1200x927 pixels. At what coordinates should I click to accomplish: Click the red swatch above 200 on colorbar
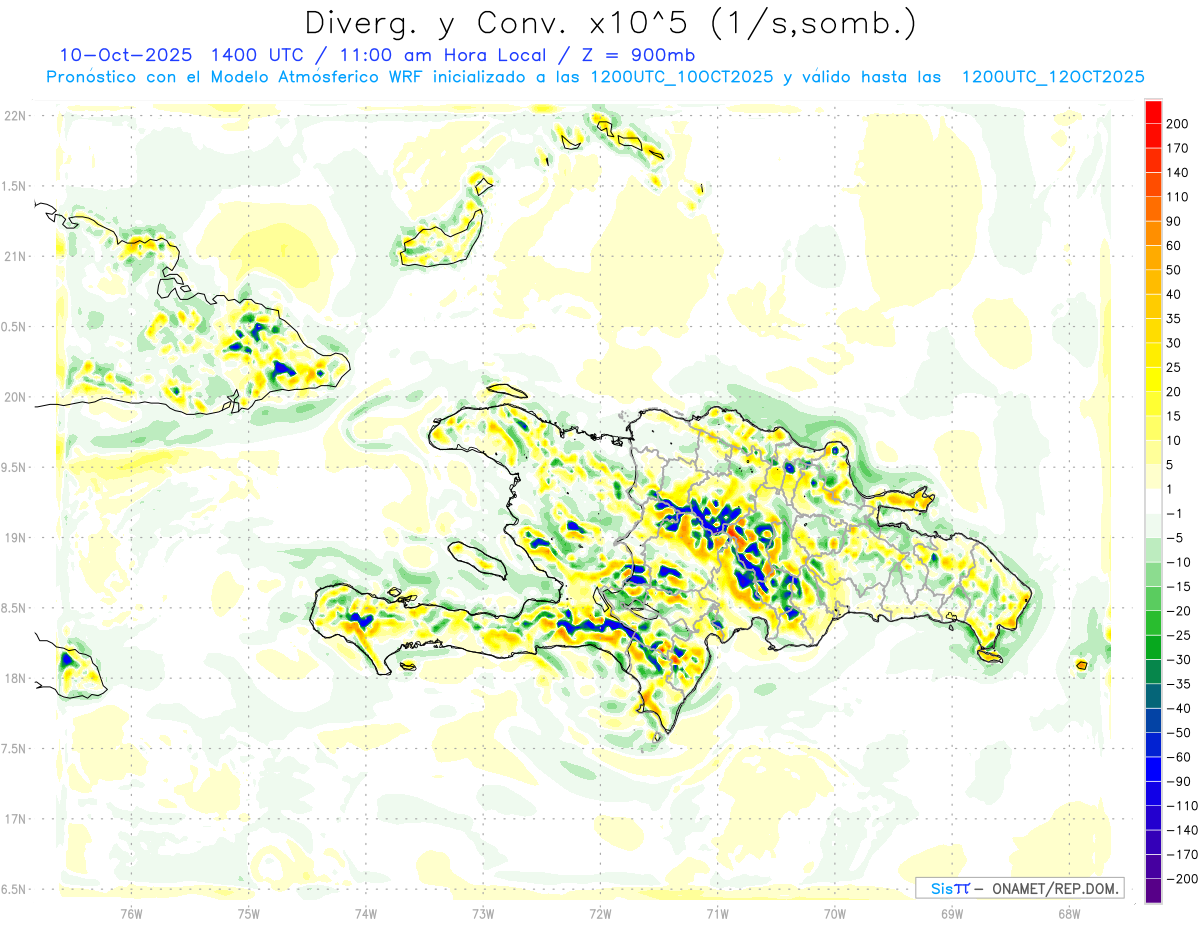point(1153,111)
